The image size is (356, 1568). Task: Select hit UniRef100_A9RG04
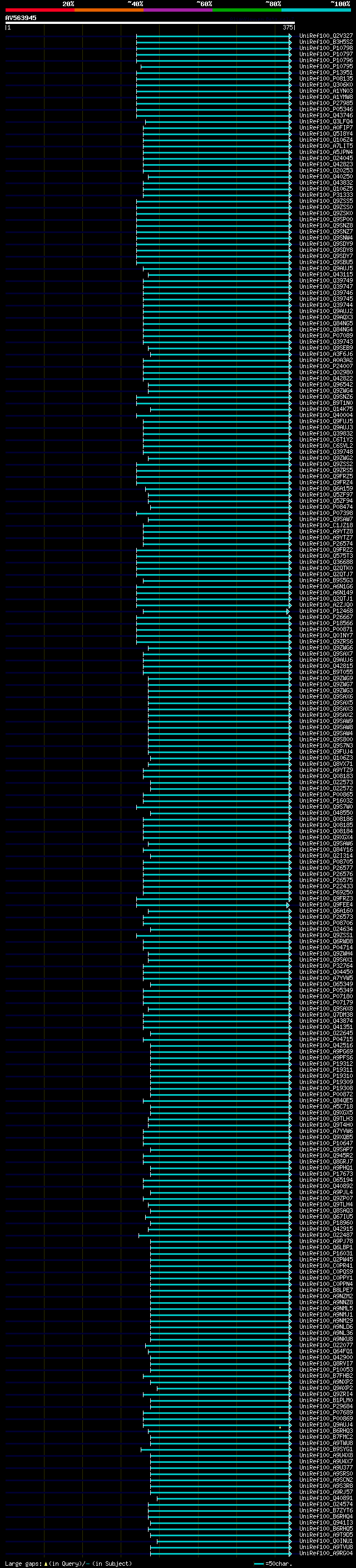coord(325,1553)
